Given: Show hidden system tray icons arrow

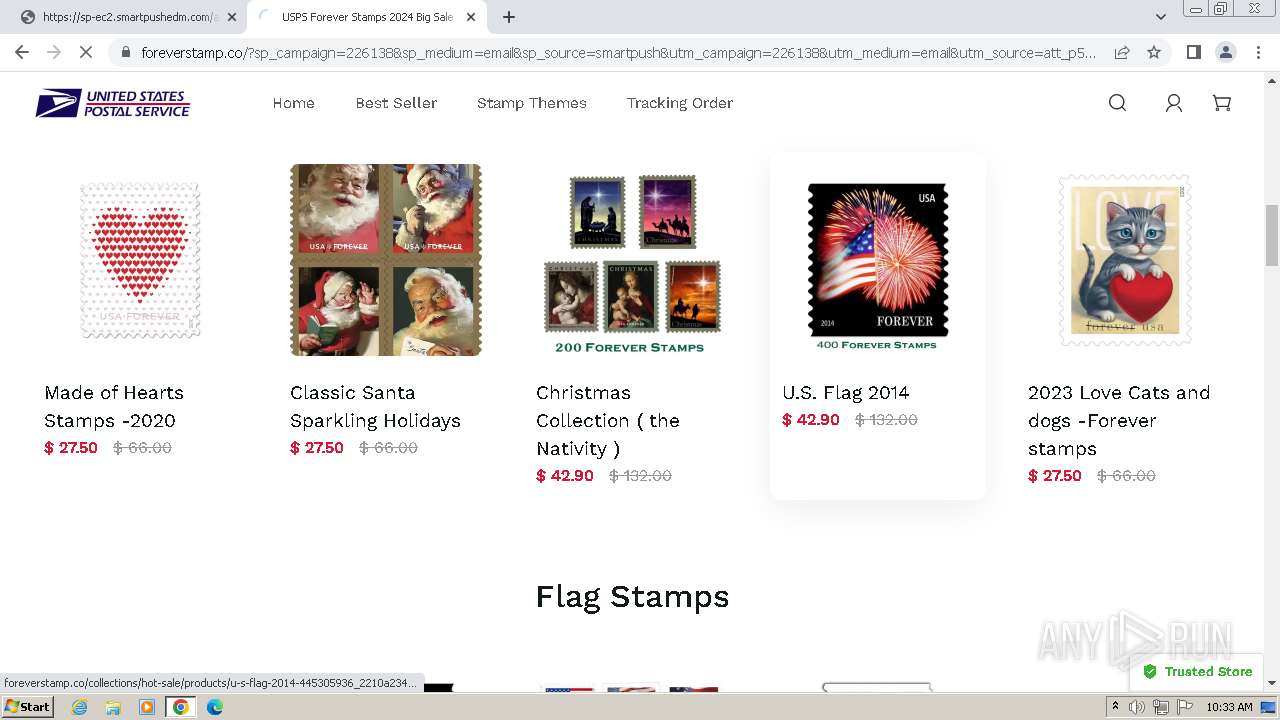Looking at the screenshot, I should (1115, 707).
